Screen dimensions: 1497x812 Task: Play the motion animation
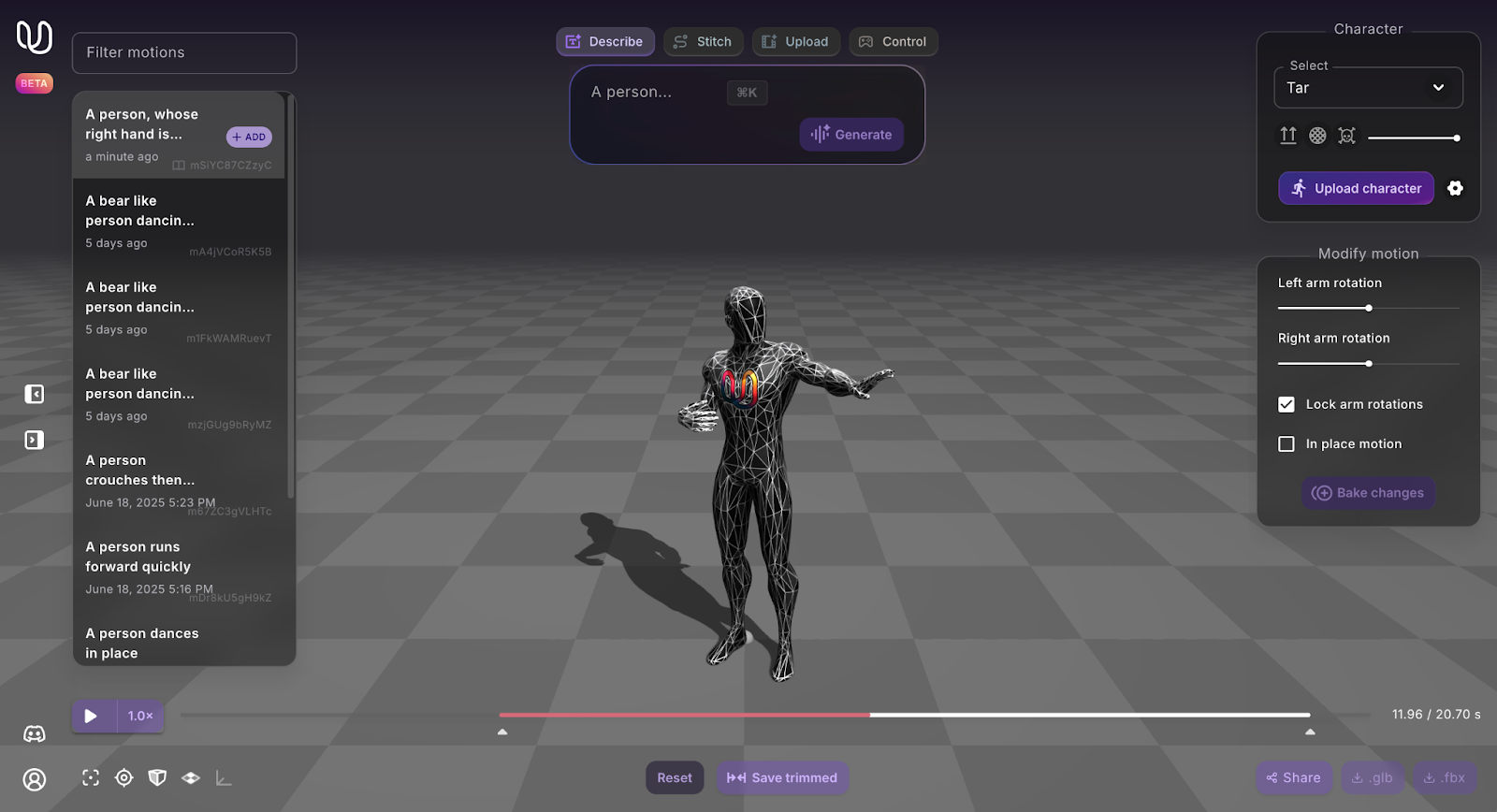coord(91,716)
